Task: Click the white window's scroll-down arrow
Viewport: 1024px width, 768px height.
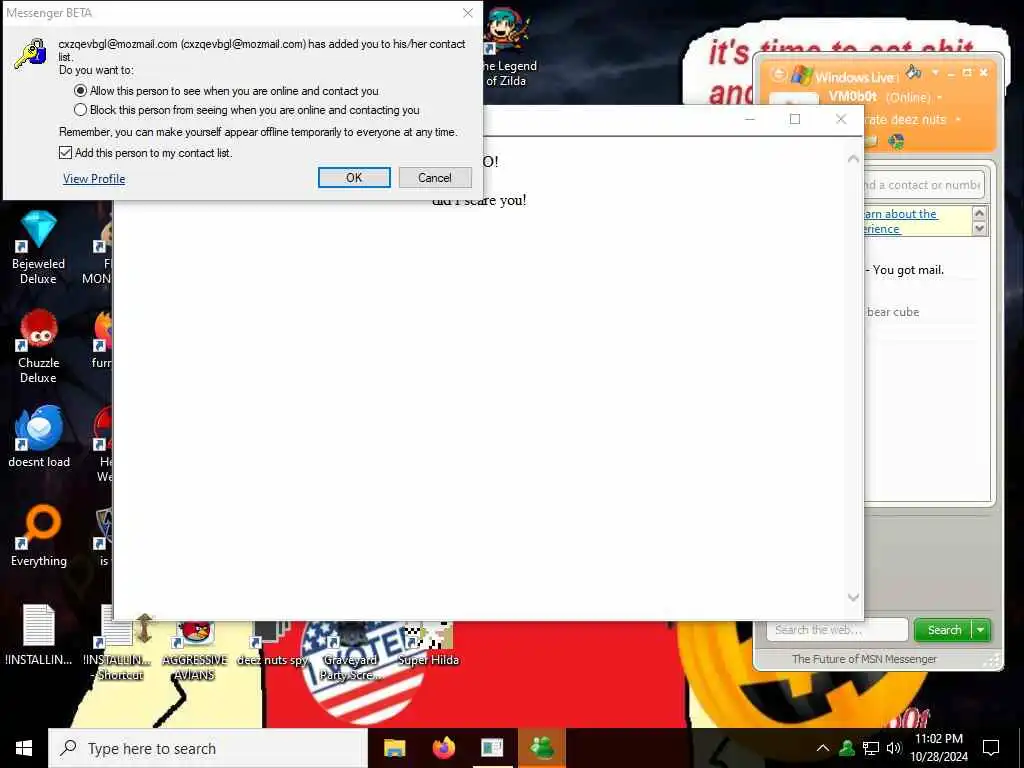Action: coord(853,597)
